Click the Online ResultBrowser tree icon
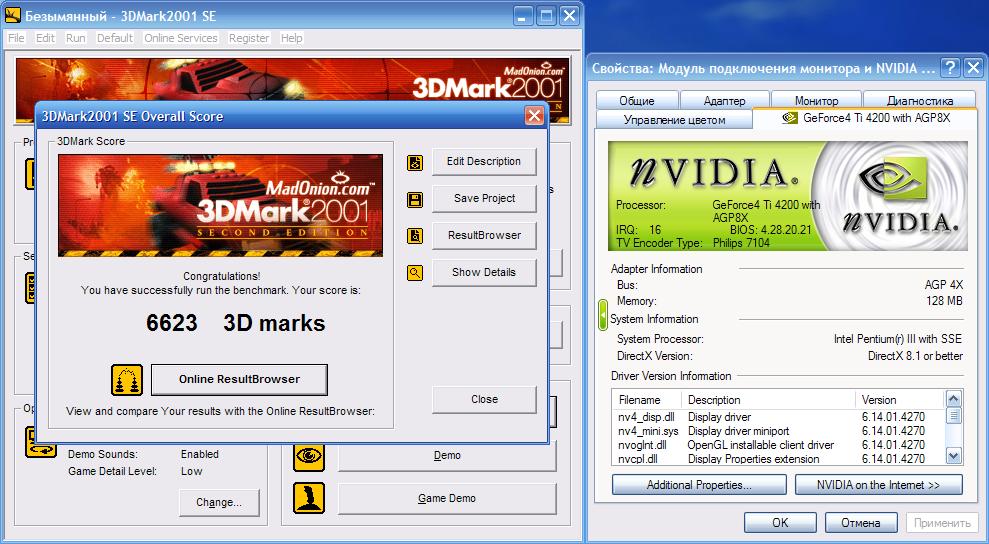 pos(127,380)
